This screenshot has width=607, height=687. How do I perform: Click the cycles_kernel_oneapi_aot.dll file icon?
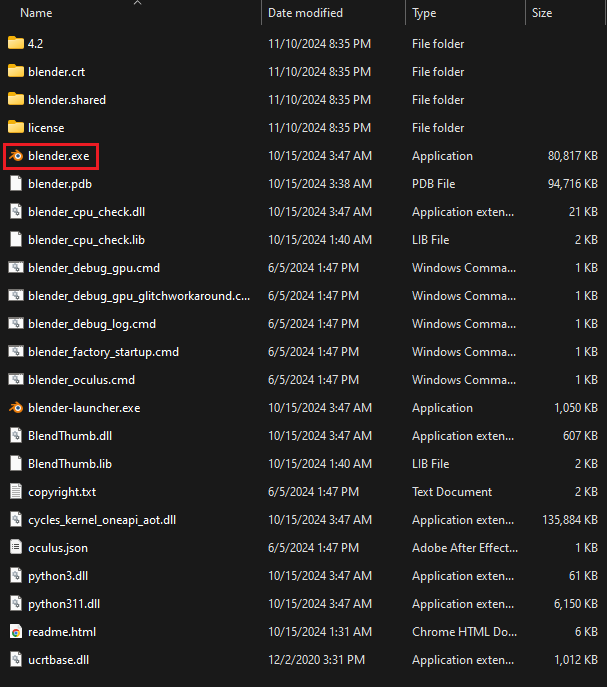(16, 520)
